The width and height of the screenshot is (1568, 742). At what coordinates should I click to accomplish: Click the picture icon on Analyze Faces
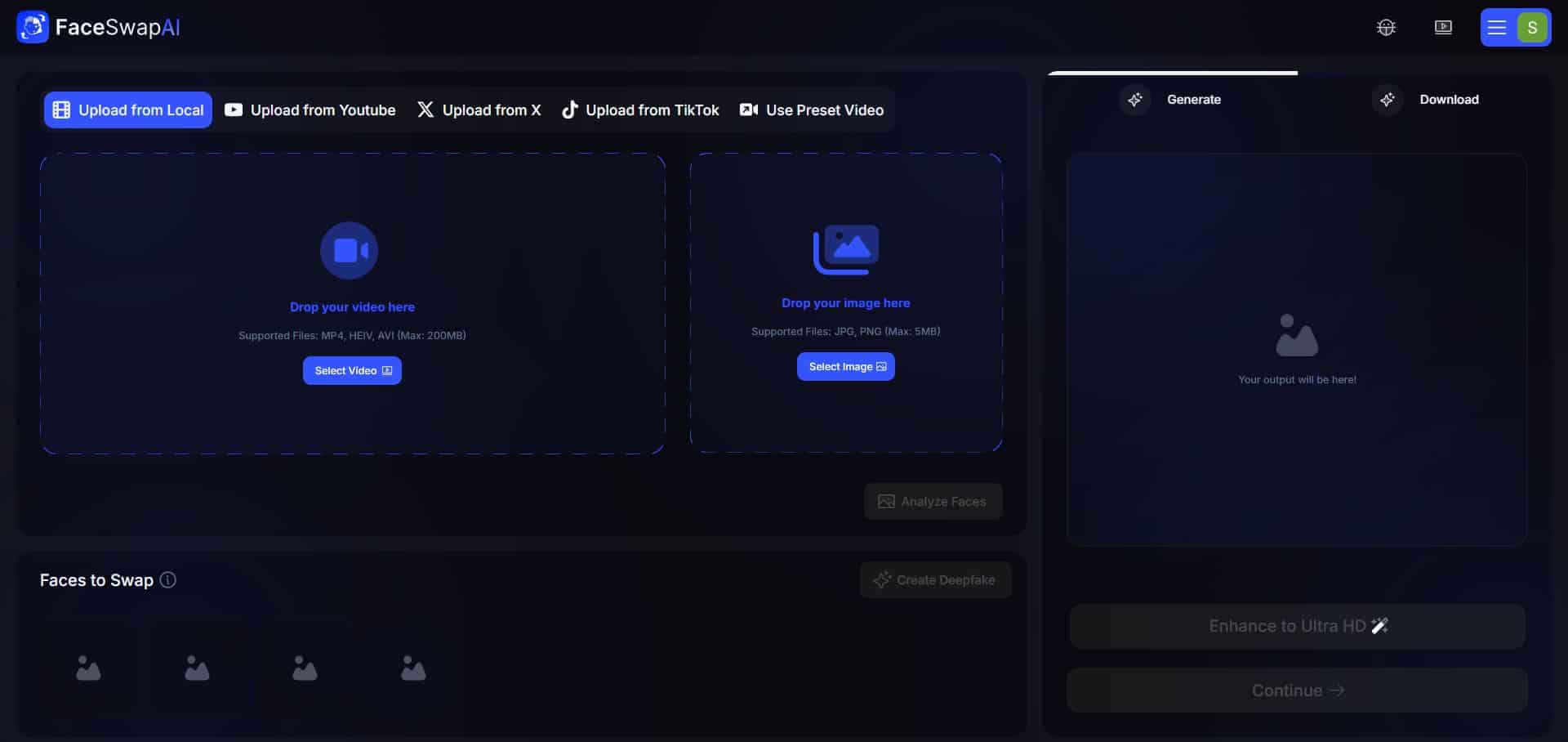[886, 502]
